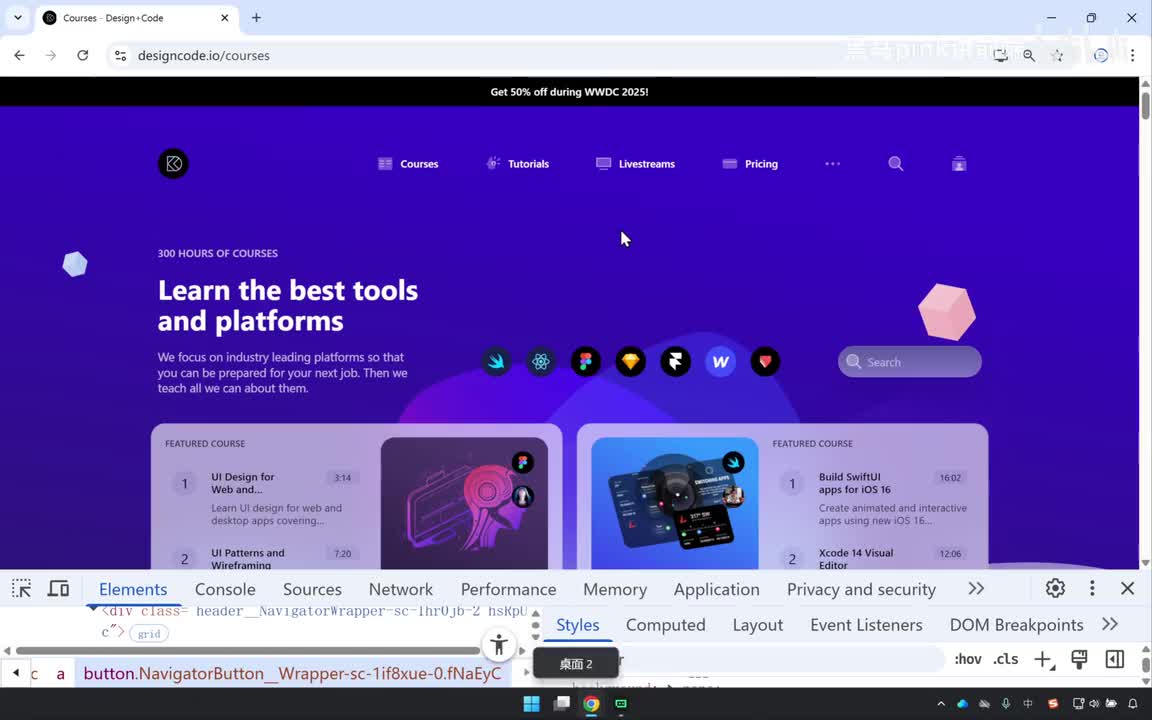Click Swift badge on SwiftUI course card
This screenshot has width=1152, height=720.
733,462
